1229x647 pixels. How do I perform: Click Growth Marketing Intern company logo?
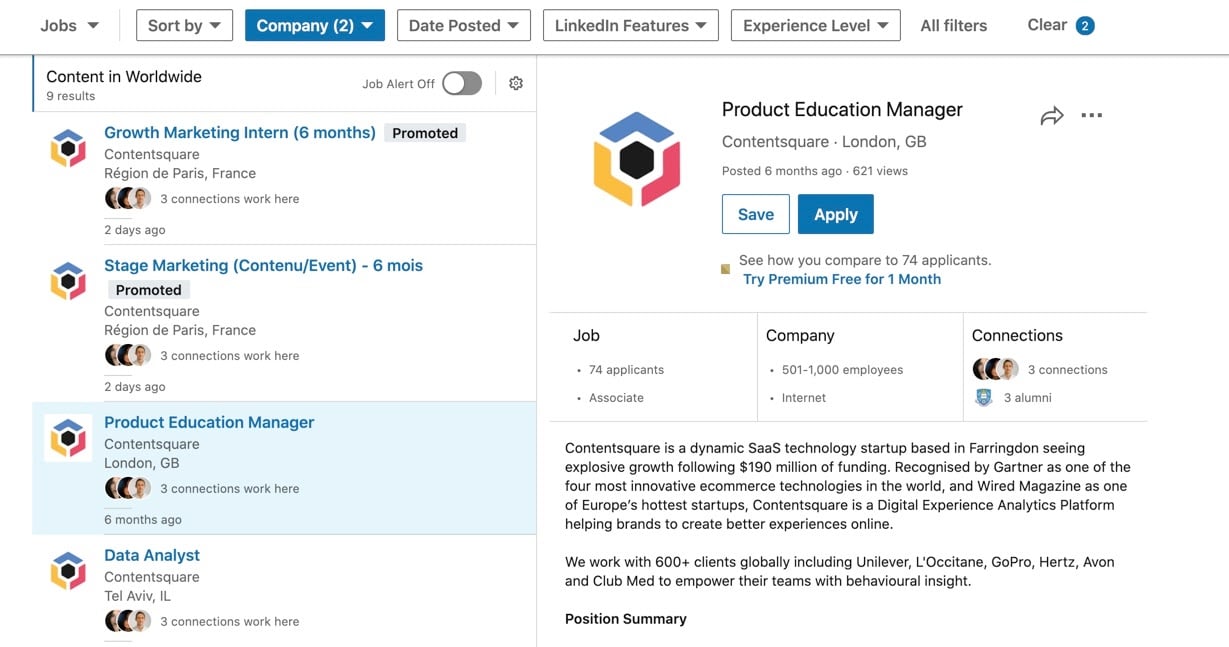coord(68,148)
